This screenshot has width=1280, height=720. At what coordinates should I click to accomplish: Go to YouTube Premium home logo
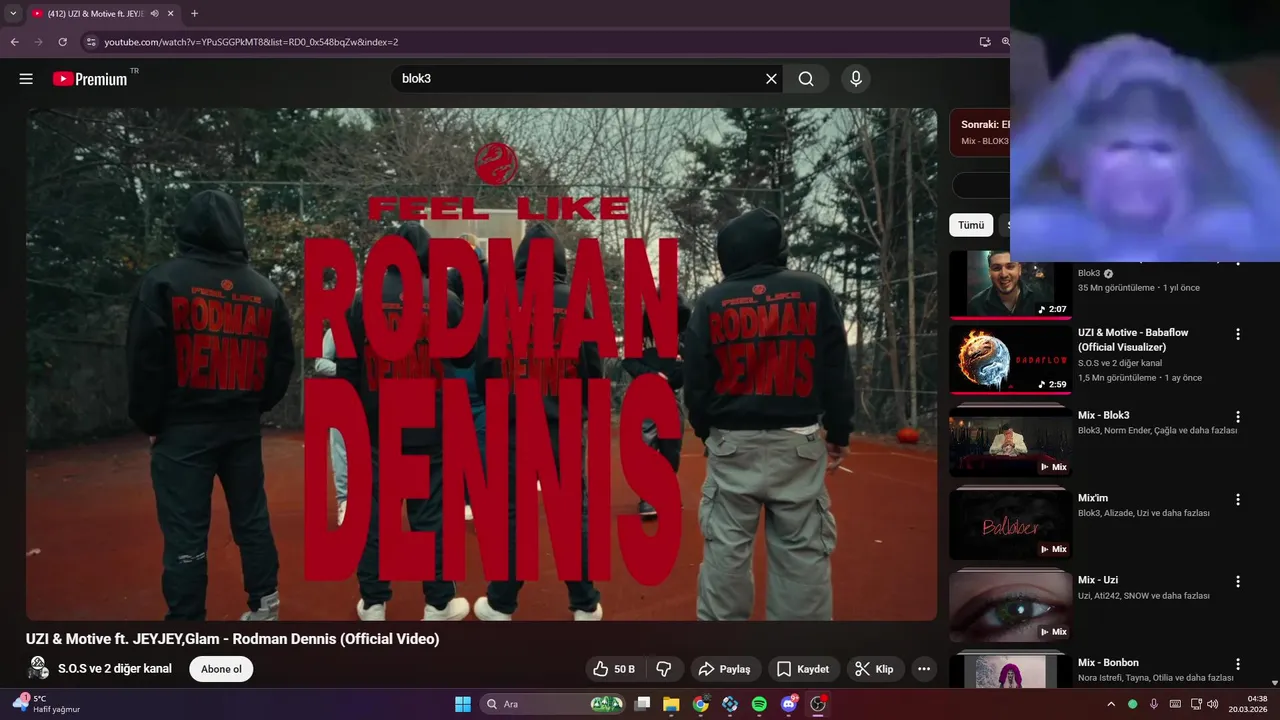[90, 79]
